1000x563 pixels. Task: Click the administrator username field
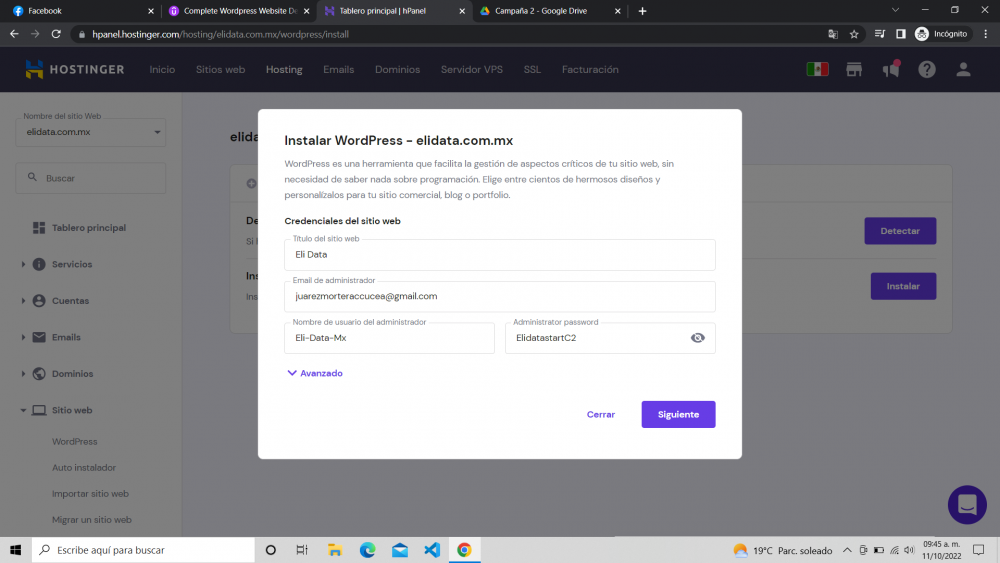tap(389, 338)
